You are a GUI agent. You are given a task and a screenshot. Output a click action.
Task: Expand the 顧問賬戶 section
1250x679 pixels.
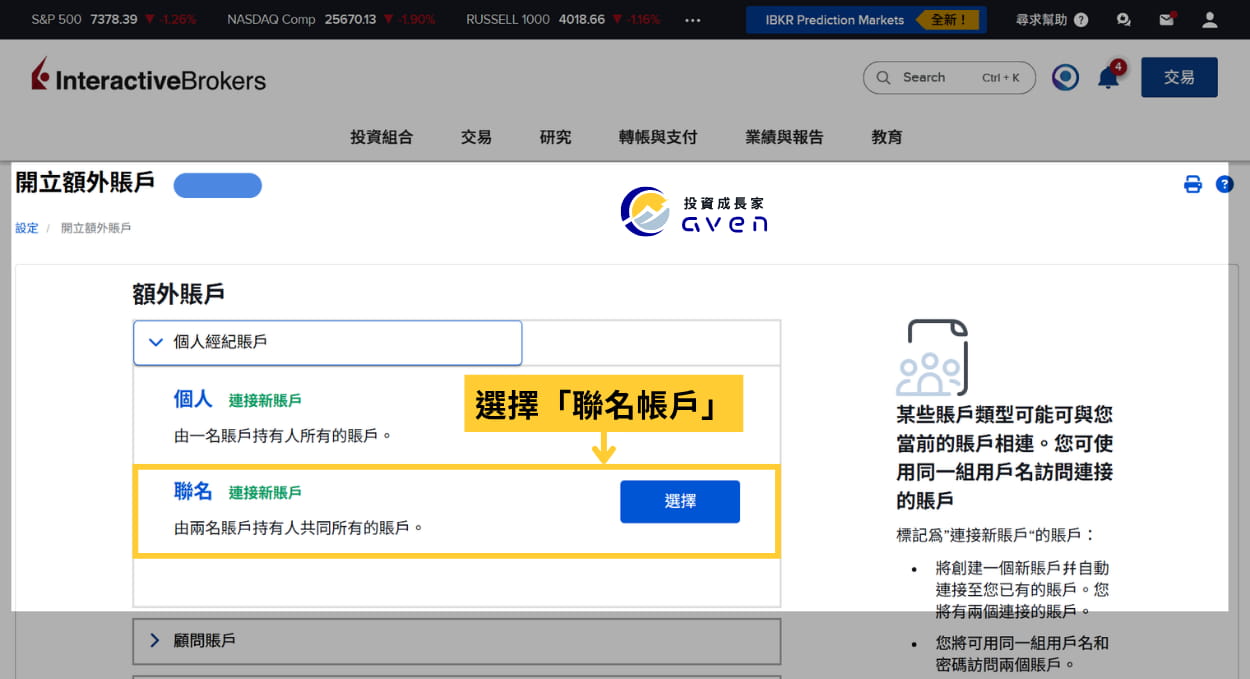[456, 641]
